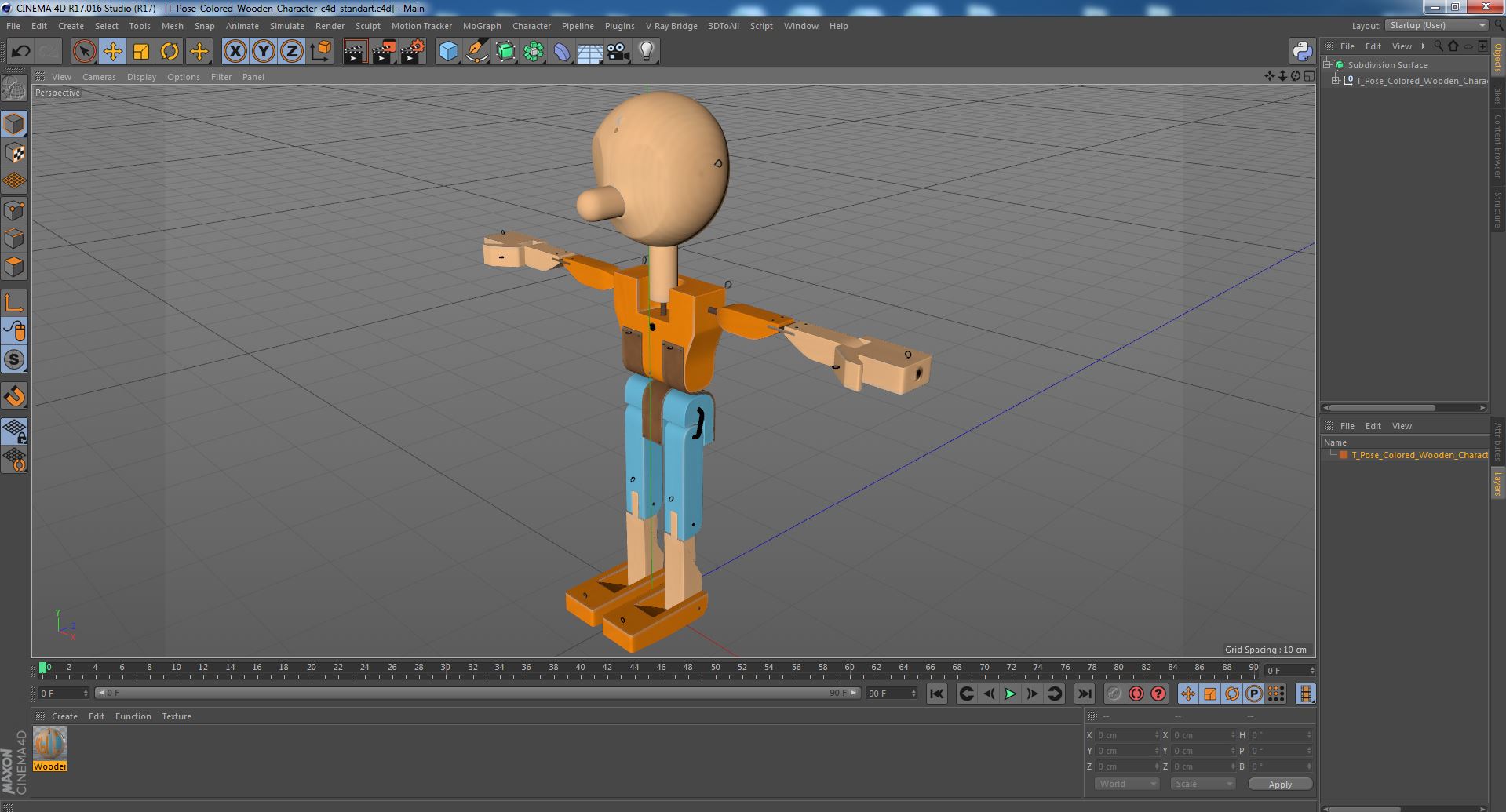Screen dimensions: 1506x812
Task: Go to start of animation
Action: tap(936, 694)
